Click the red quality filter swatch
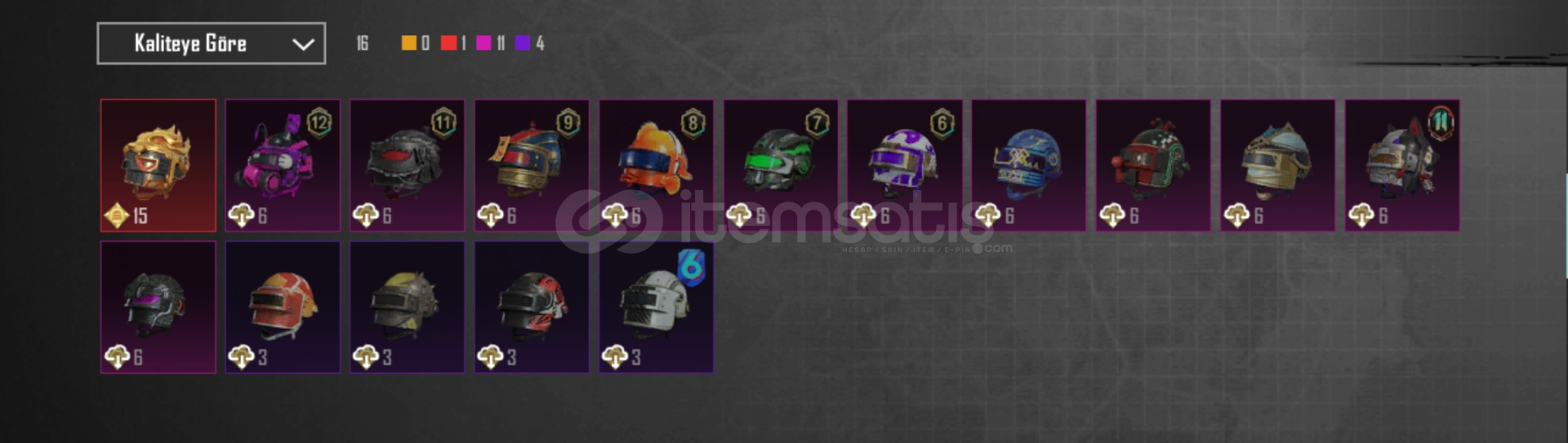The width and height of the screenshot is (1568, 443). pos(448,43)
